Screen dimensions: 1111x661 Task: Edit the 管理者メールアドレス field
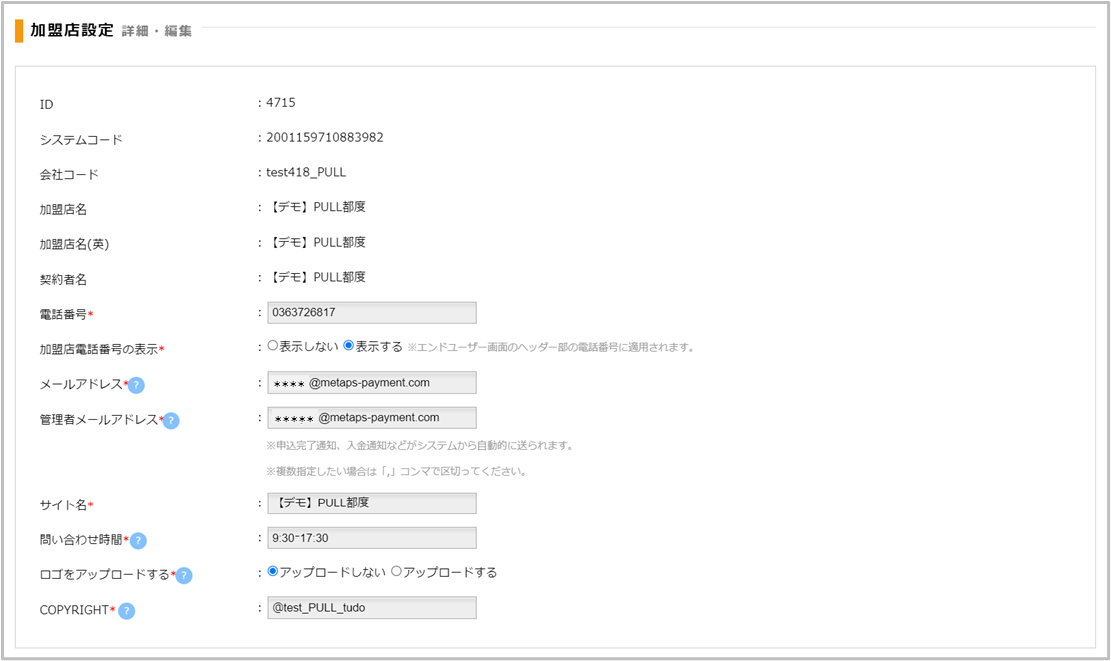[371, 418]
